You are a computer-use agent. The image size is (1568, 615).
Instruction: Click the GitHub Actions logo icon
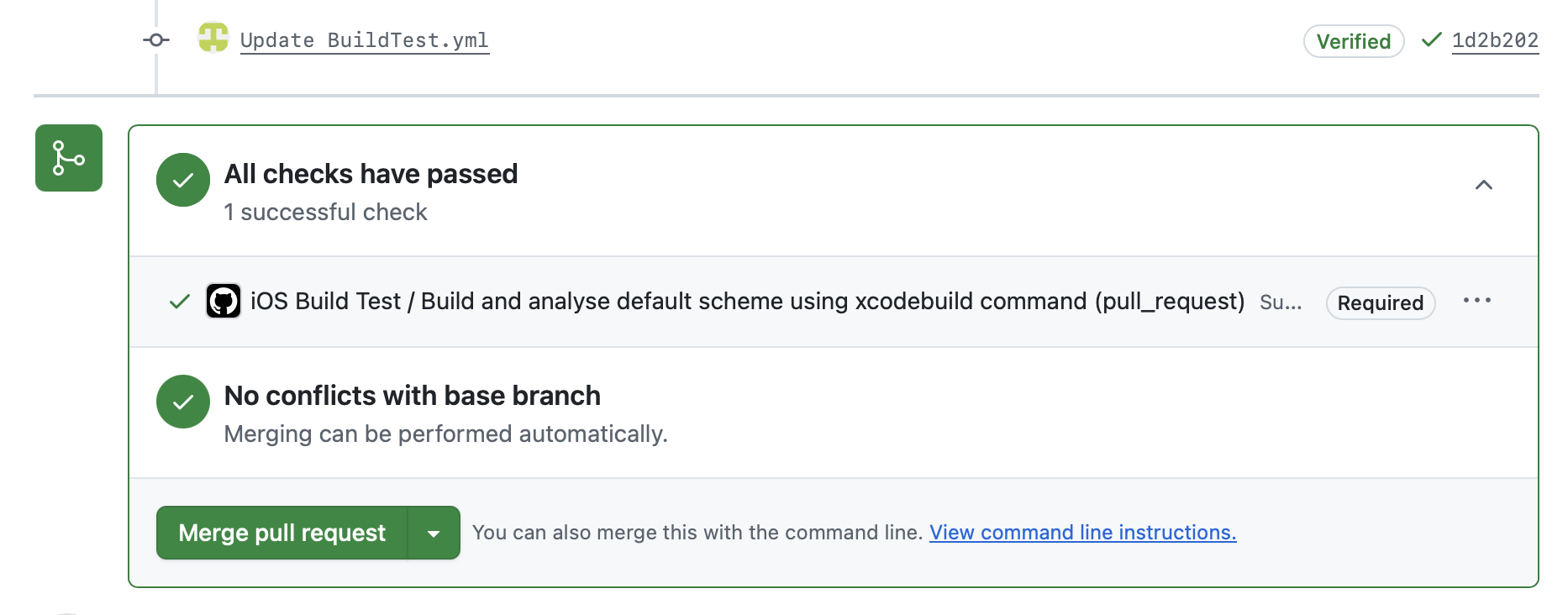[x=224, y=301]
